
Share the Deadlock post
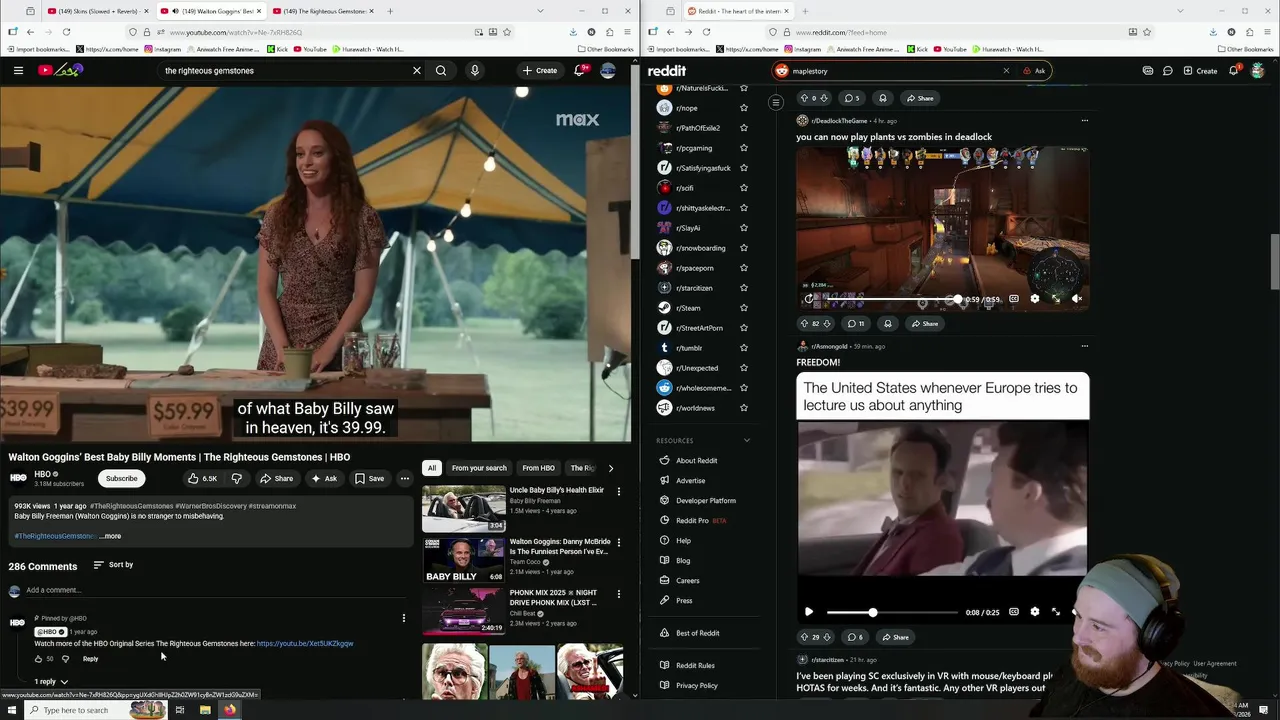point(925,324)
